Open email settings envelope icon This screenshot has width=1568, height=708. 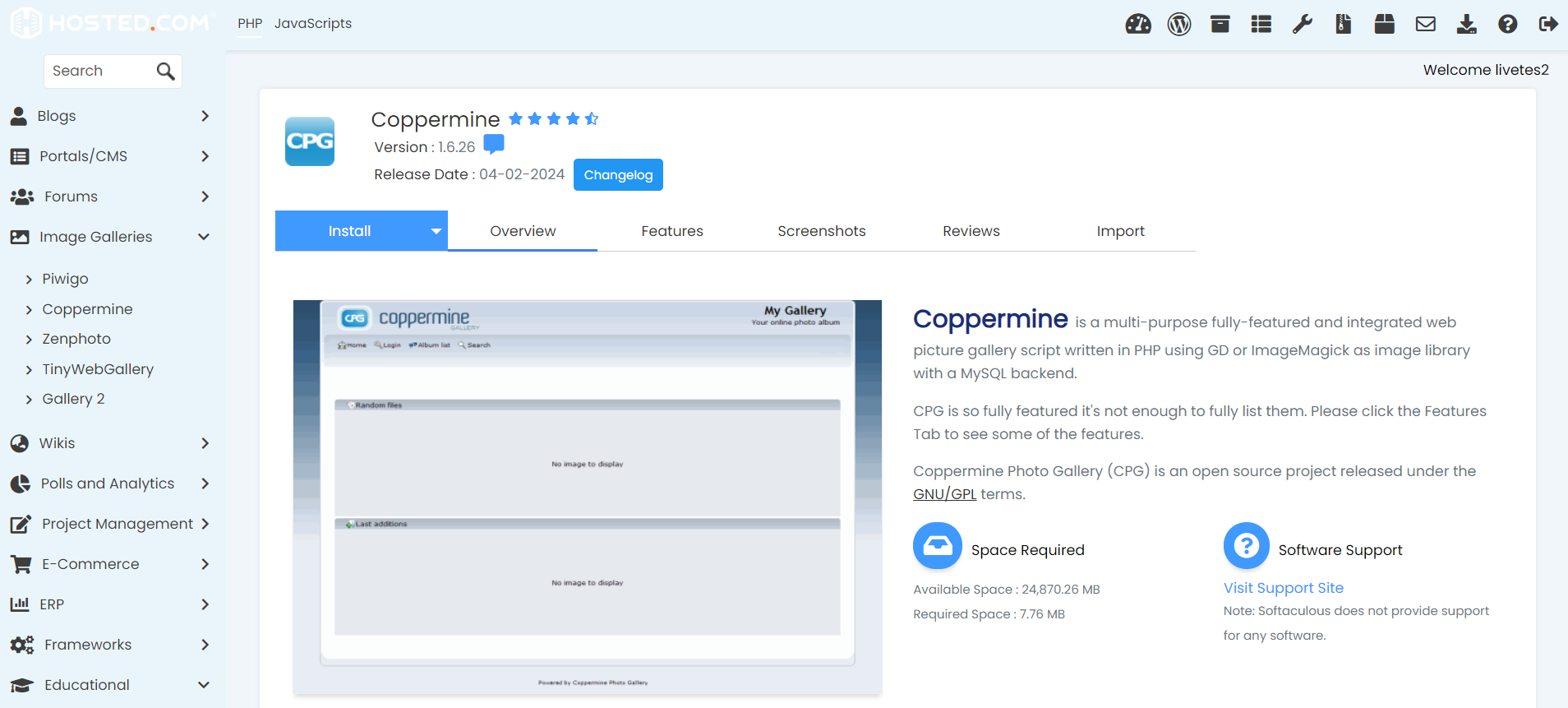pos(1426,24)
